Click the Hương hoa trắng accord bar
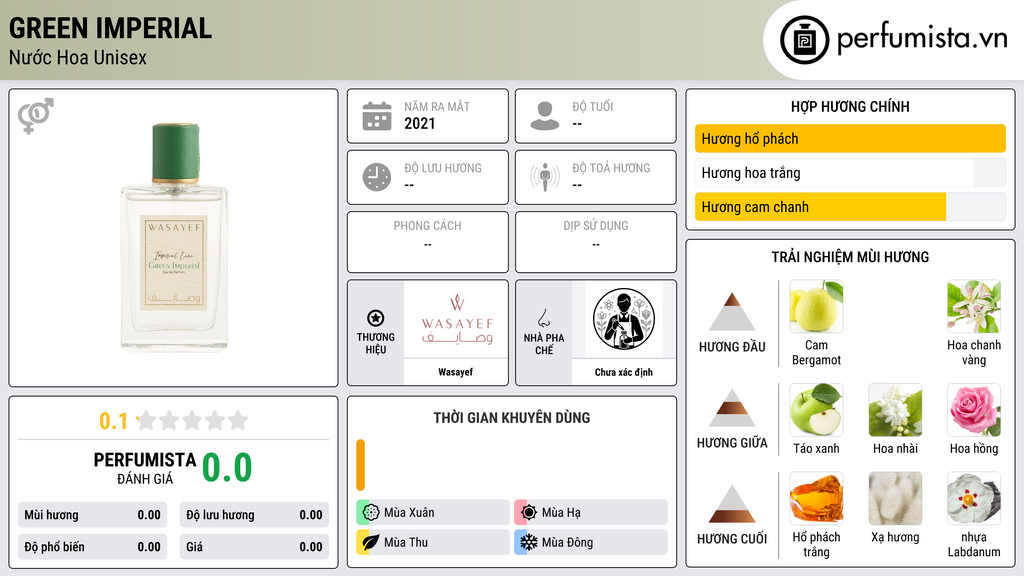Image resolution: width=1024 pixels, height=576 pixels. point(850,173)
